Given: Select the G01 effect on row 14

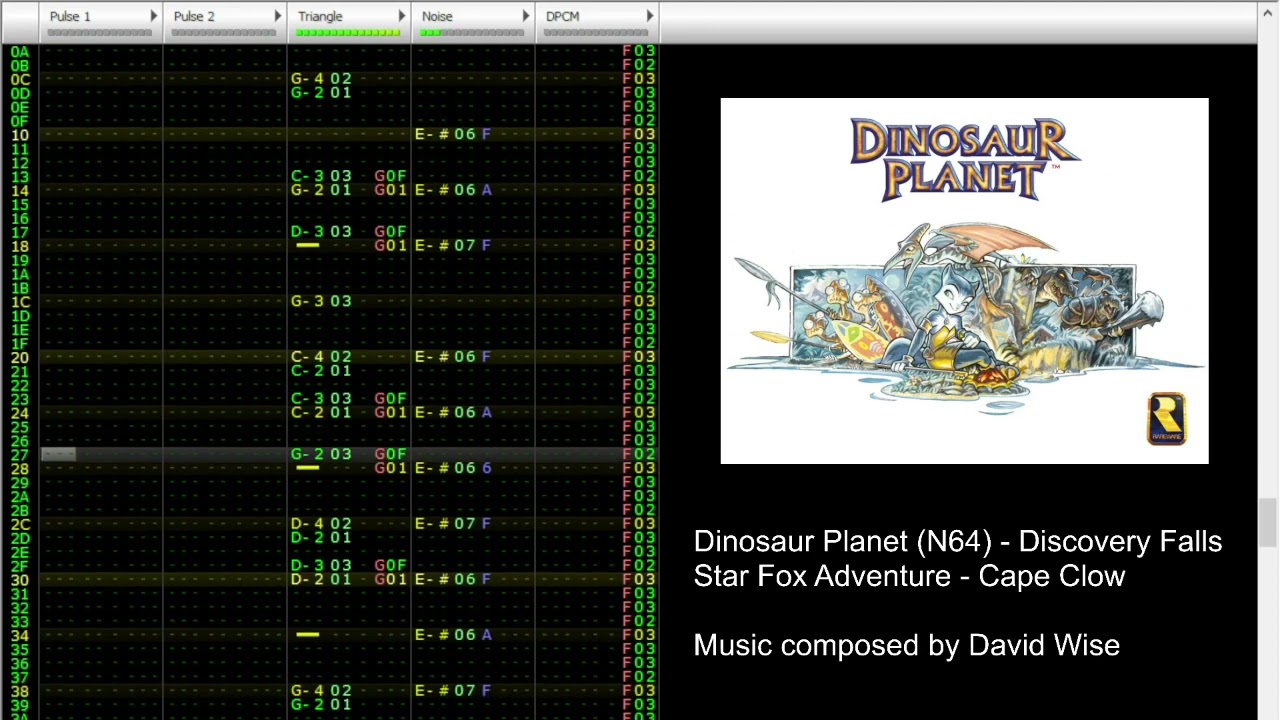Looking at the screenshot, I should click(x=390, y=190).
